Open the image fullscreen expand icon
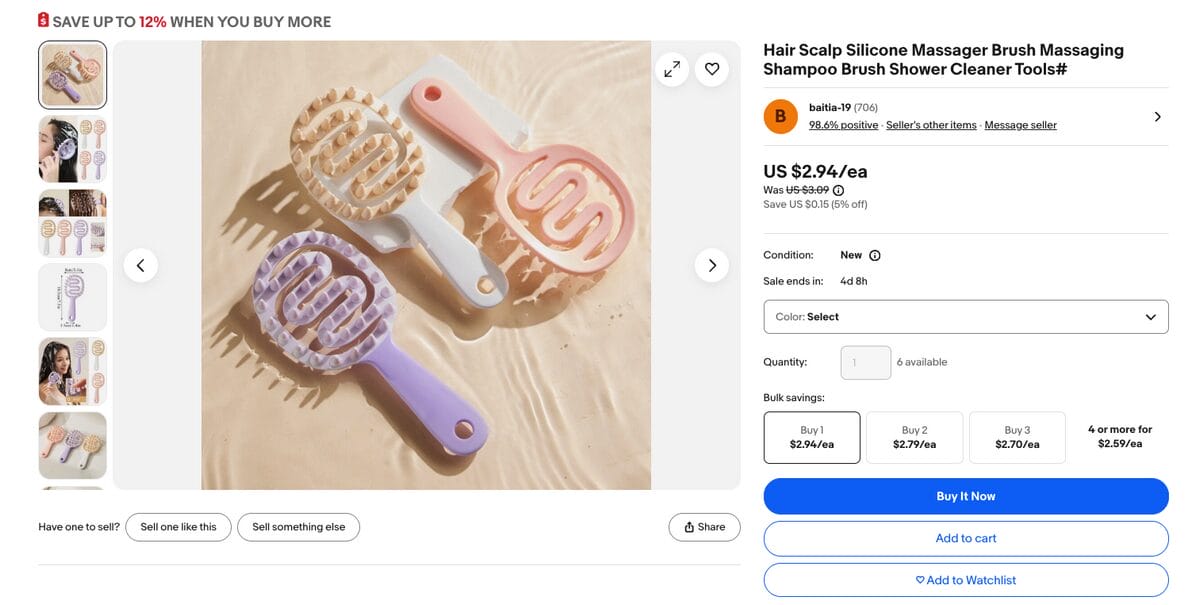The height and width of the screenshot is (605, 1200). point(671,69)
